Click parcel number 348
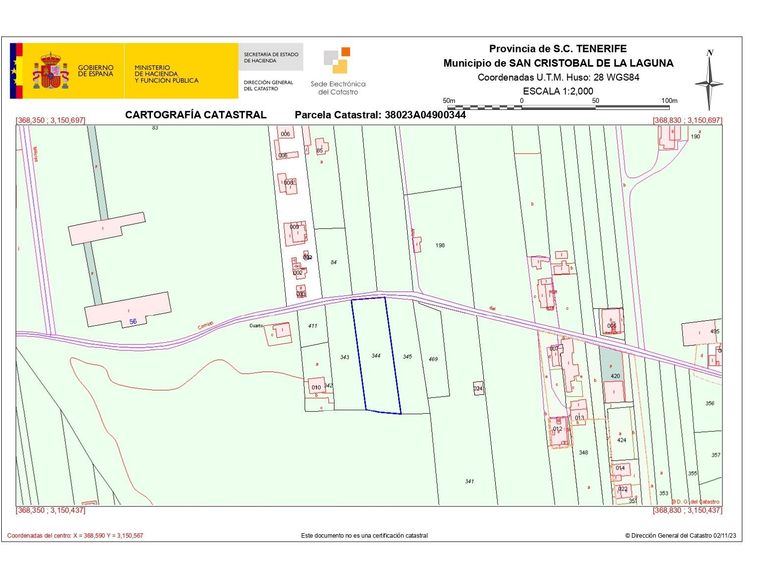 point(583,453)
